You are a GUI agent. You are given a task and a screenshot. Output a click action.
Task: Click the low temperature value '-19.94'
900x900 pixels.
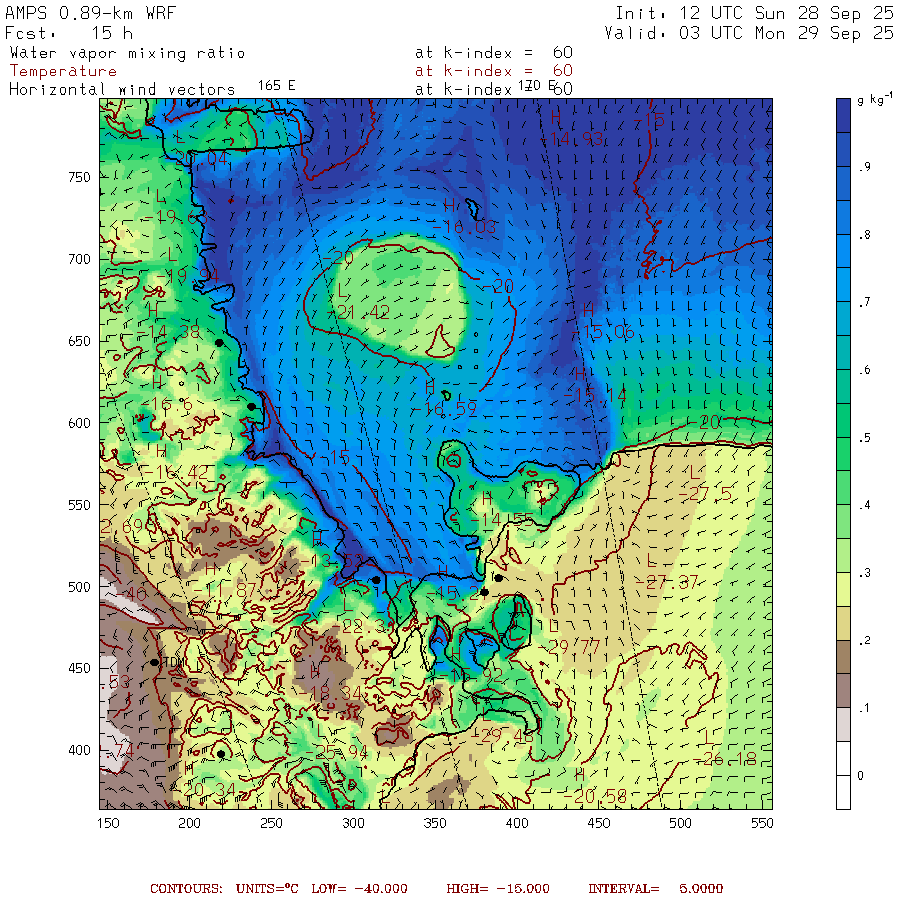coord(188,276)
